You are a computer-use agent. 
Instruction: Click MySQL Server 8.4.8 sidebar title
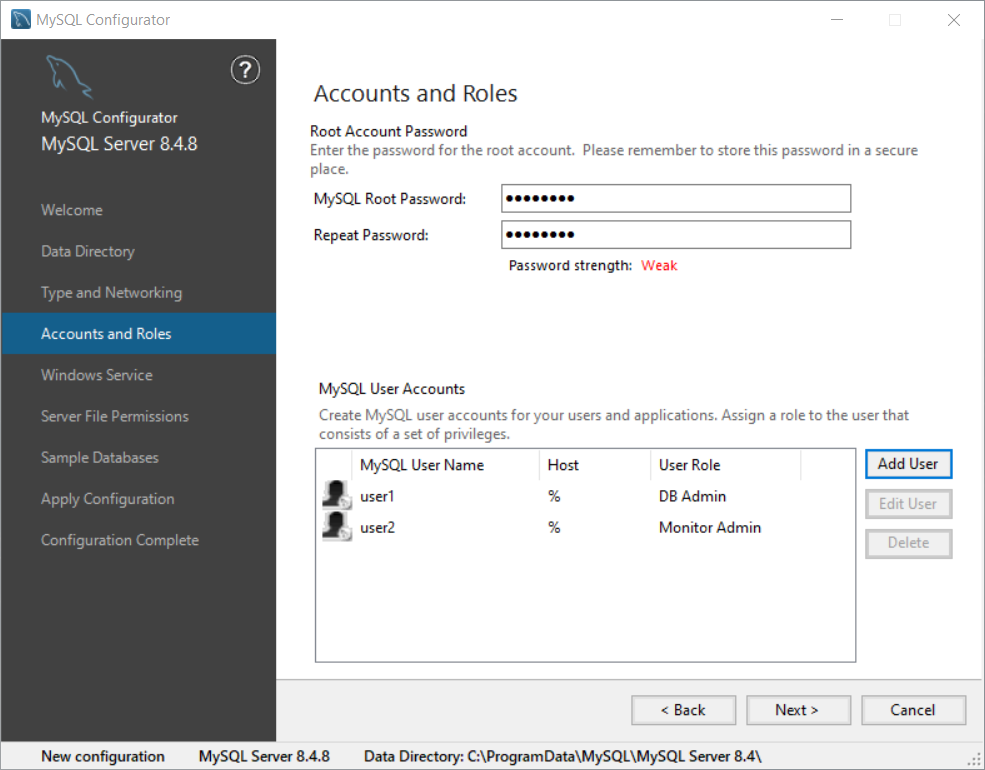tap(119, 144)
